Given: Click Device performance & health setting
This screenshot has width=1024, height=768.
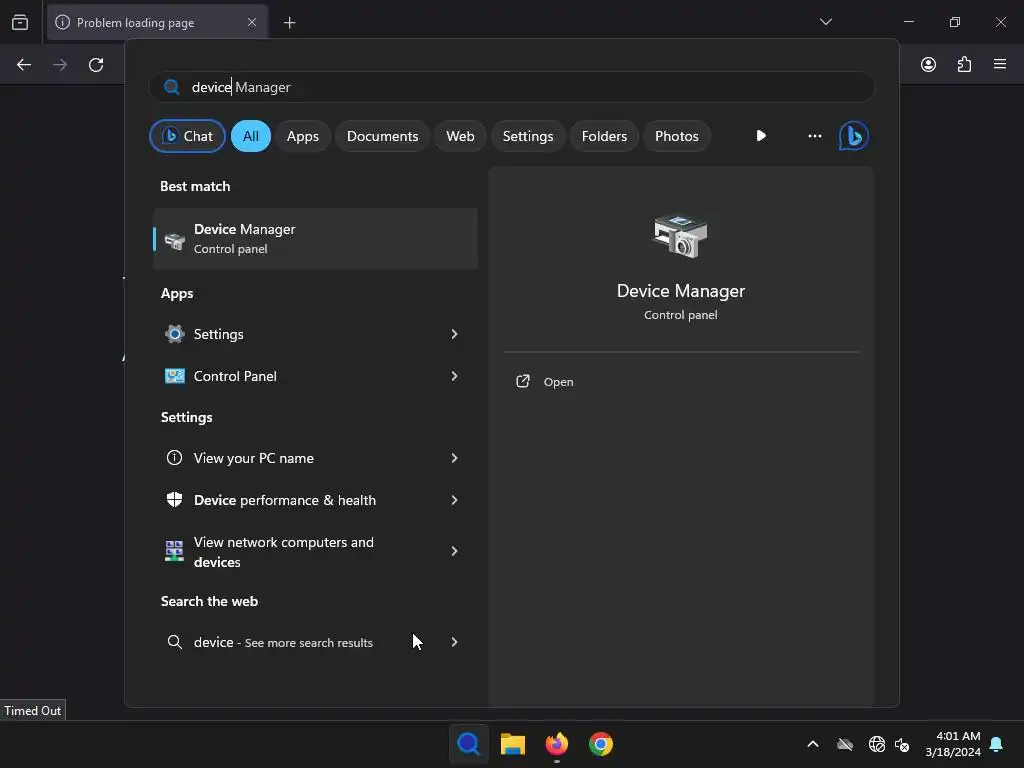Looking at the screenshot, I should point(315,500).
